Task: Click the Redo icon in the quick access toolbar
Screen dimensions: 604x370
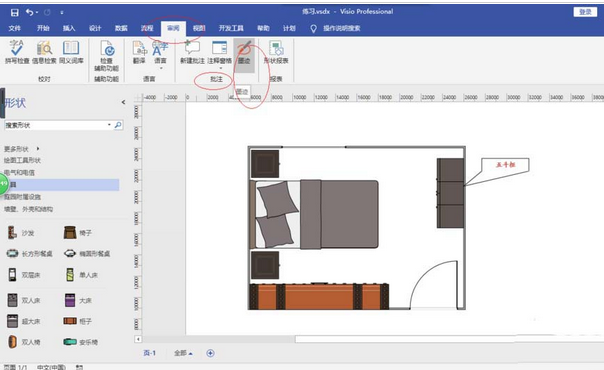Action: (x=47, y=12)
